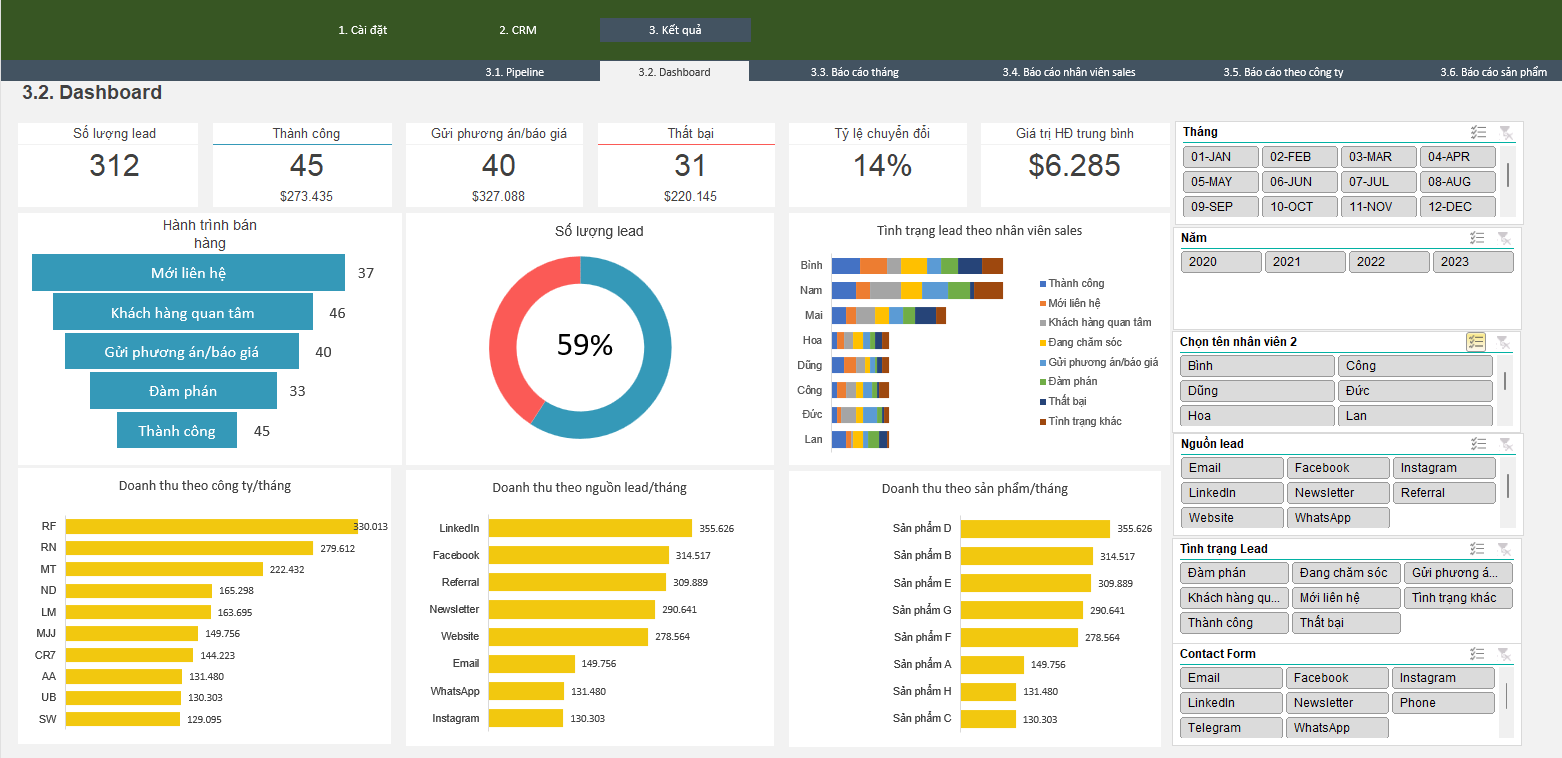Click the Tỷ lệ chuyển đổi value 14%
Screen dimensions: 1562x758
click(882, 166)
